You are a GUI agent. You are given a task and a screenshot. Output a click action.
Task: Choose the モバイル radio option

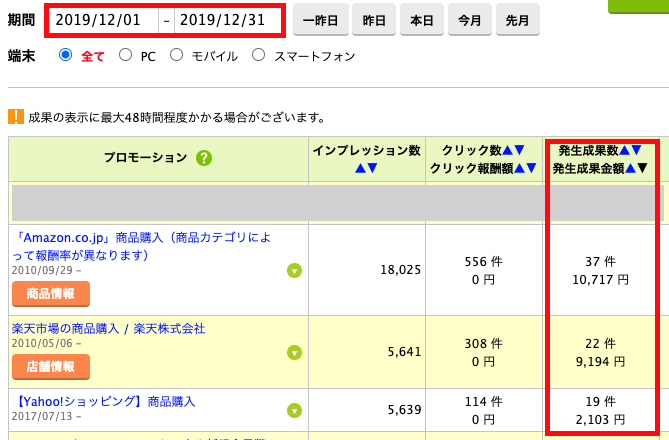point(177,56)
